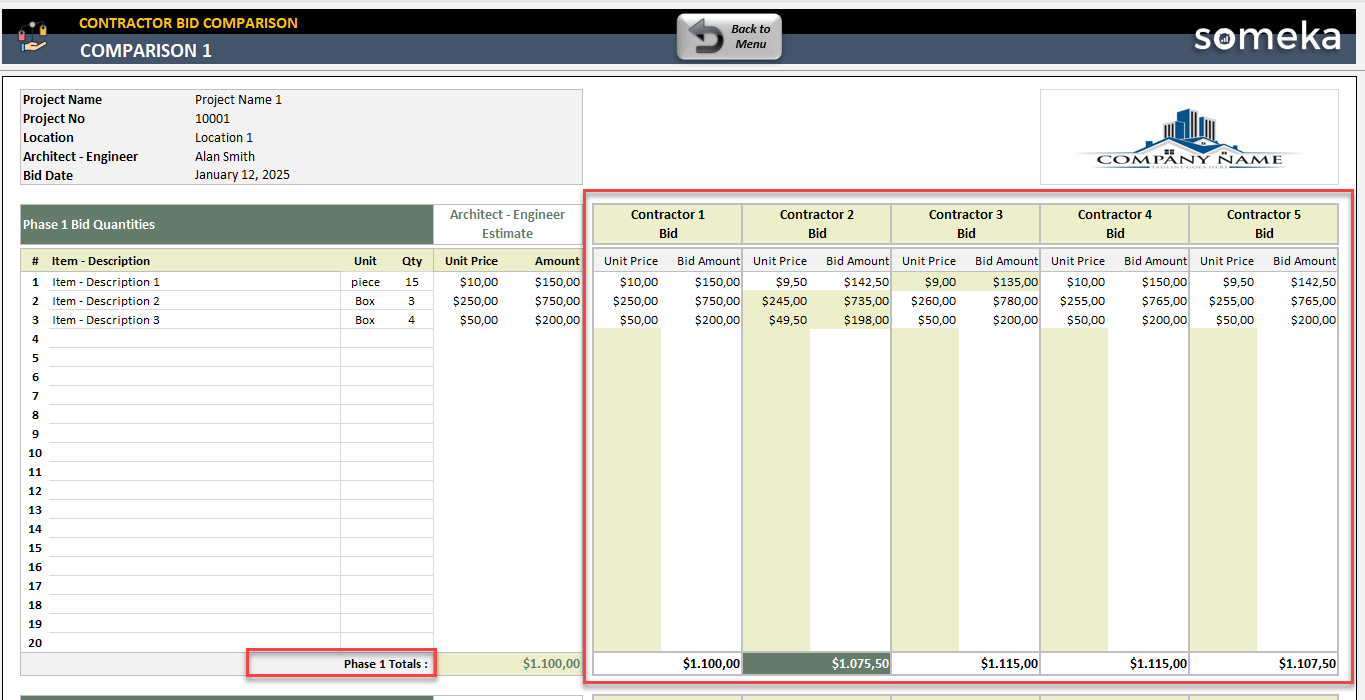Select the highlighted $198,00 Contractor 2 cell
Image resolution: width=1365 pixels, height=700 pixels.
click(858, 320)
